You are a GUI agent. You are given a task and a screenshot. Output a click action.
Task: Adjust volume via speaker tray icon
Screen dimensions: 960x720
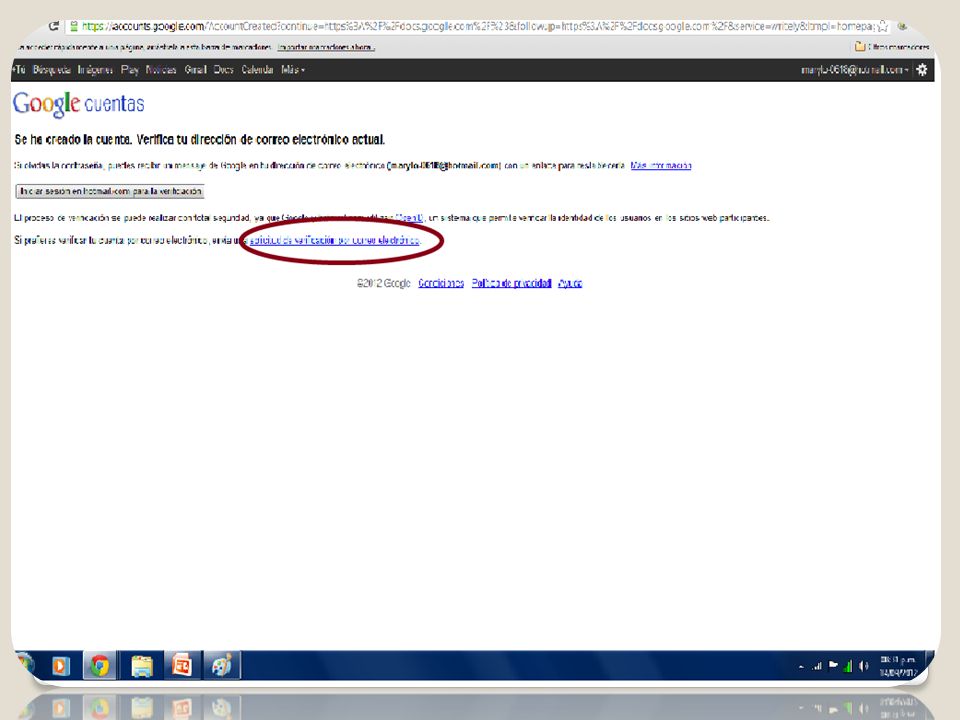coord(864,666)
